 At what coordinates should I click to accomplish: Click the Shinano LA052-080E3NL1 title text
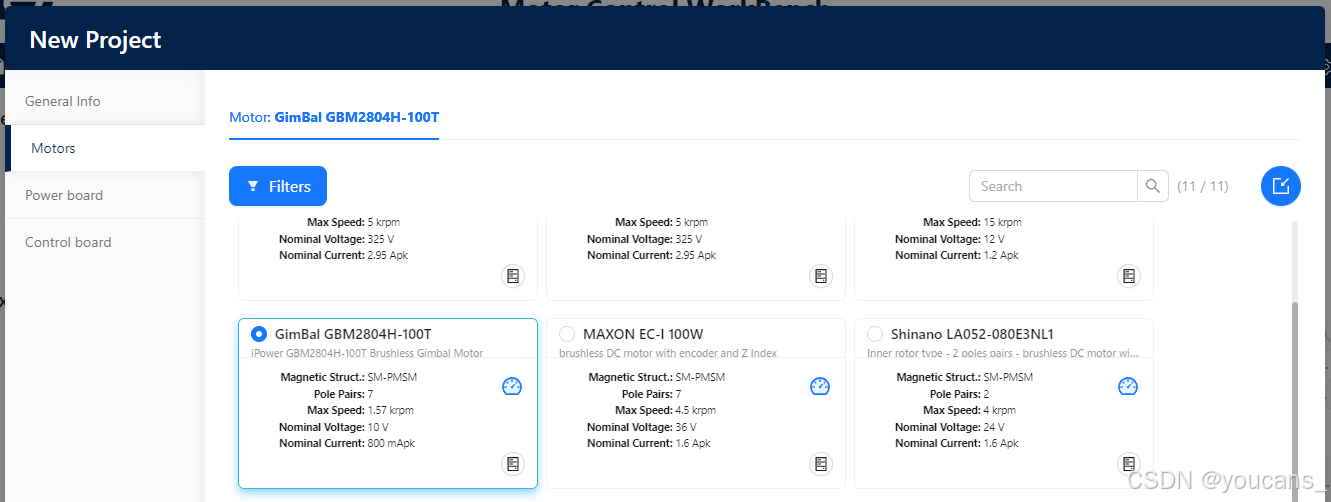pyautogui.click(x=972, y=334)
